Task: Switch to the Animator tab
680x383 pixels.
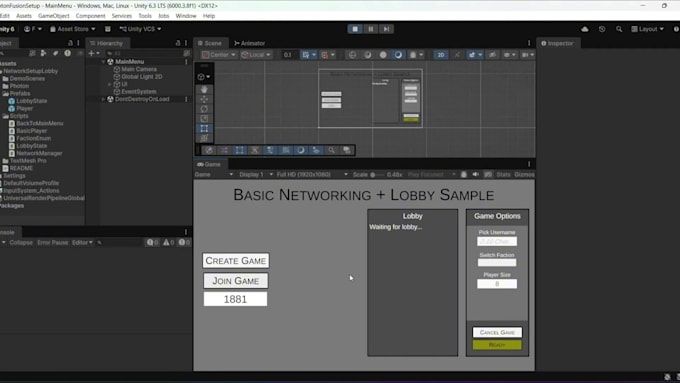Action: (249, 43)
